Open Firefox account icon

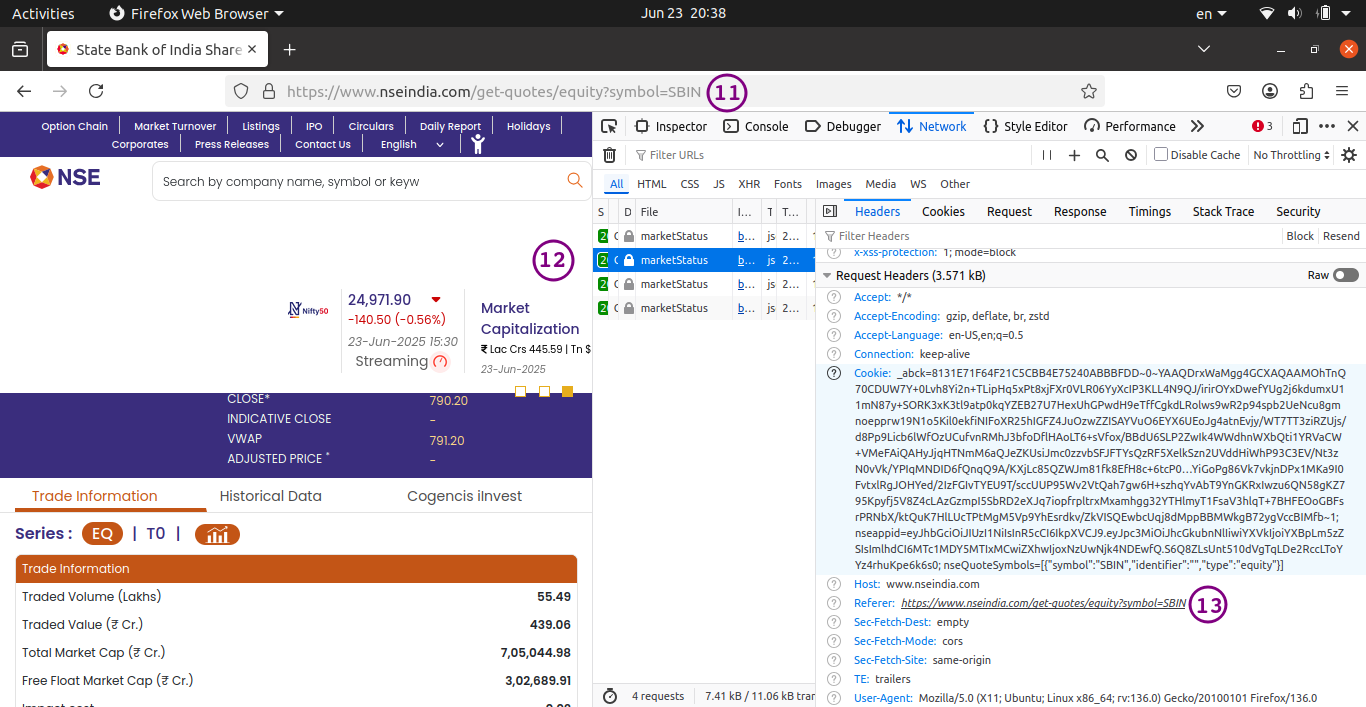point(1270,91)
